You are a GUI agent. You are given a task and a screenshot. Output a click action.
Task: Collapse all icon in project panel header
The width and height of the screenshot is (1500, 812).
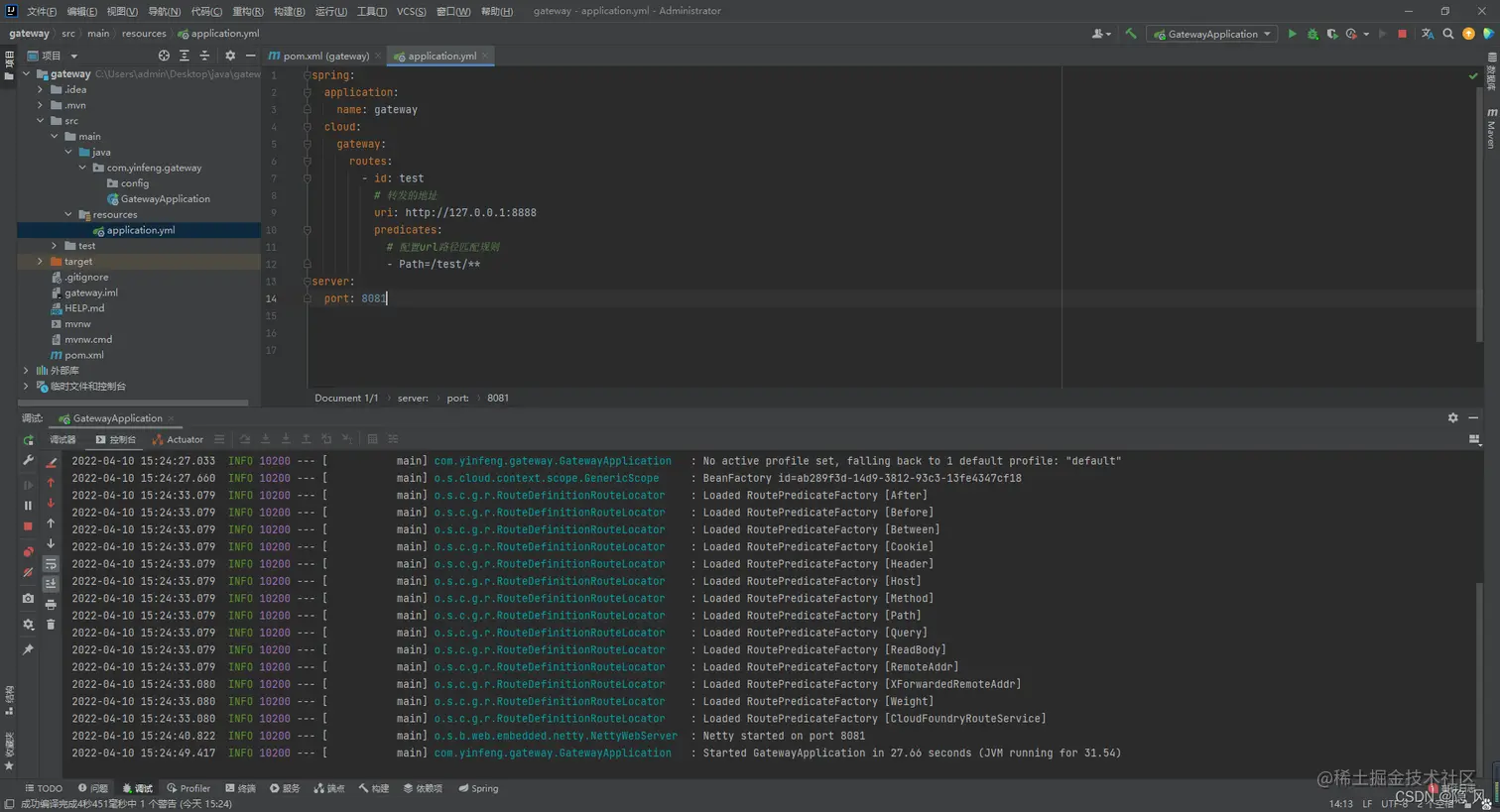coord(204,56)
